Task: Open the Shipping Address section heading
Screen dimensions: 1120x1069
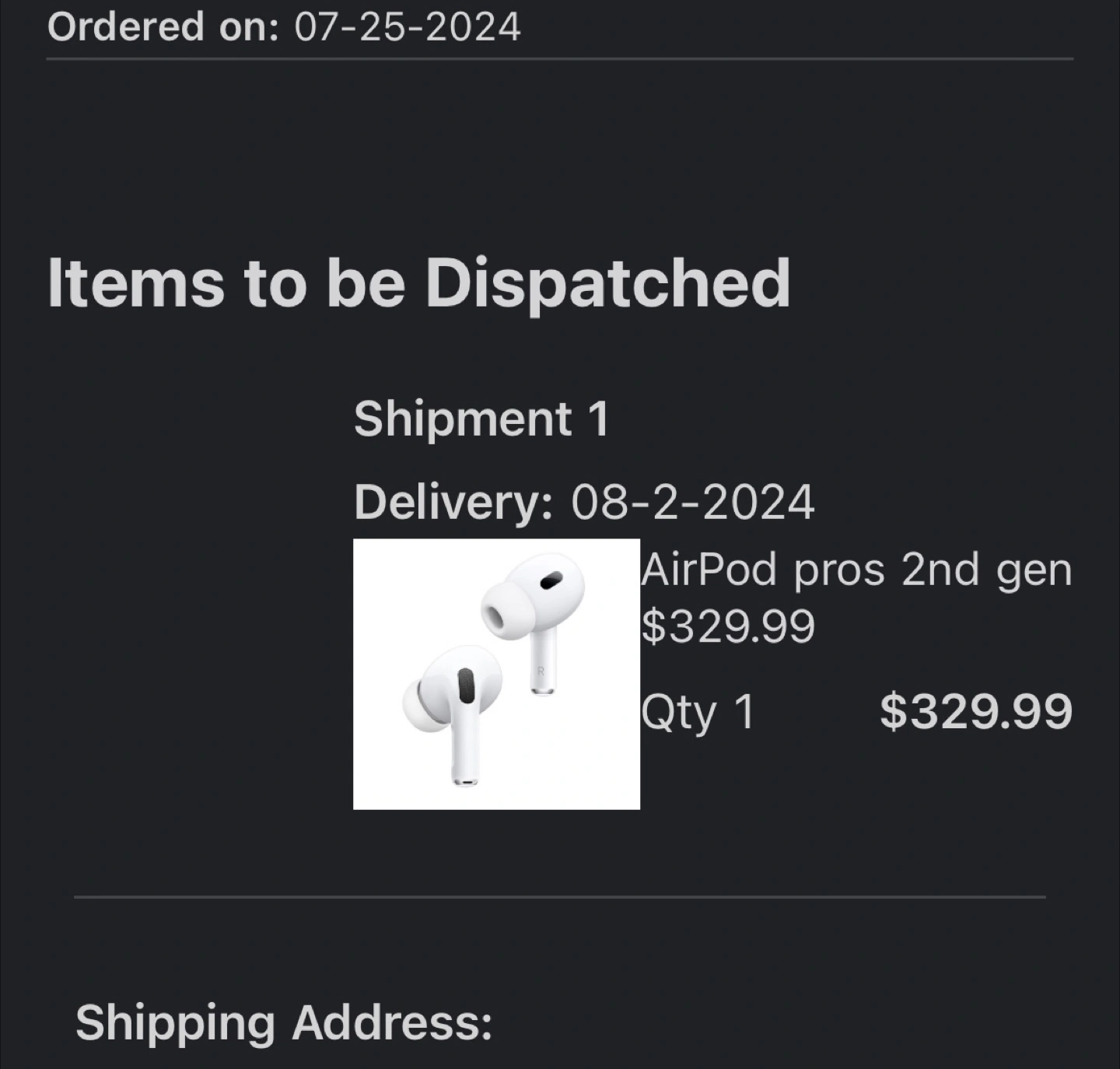Action: 284,1022
